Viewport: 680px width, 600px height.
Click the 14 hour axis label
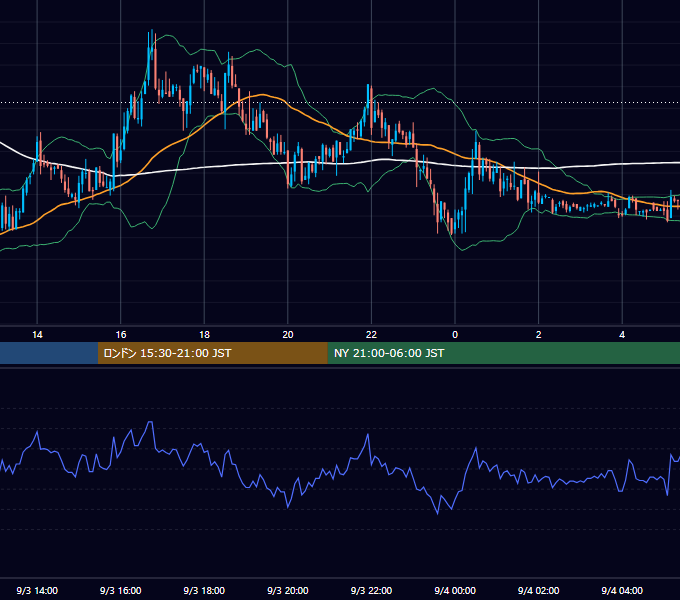coord(37,335)
